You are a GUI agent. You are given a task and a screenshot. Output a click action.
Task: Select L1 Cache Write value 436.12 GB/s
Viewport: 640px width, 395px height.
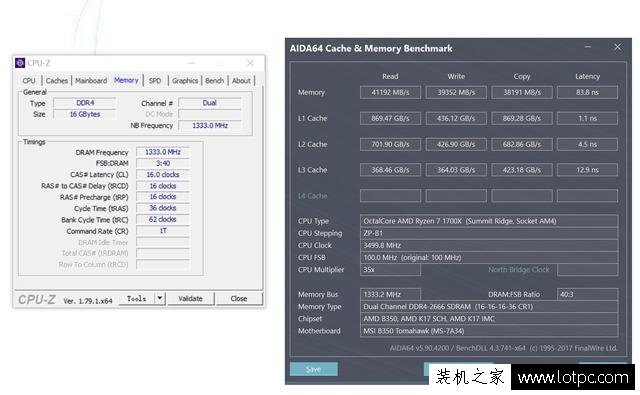(x=456, y=118)
